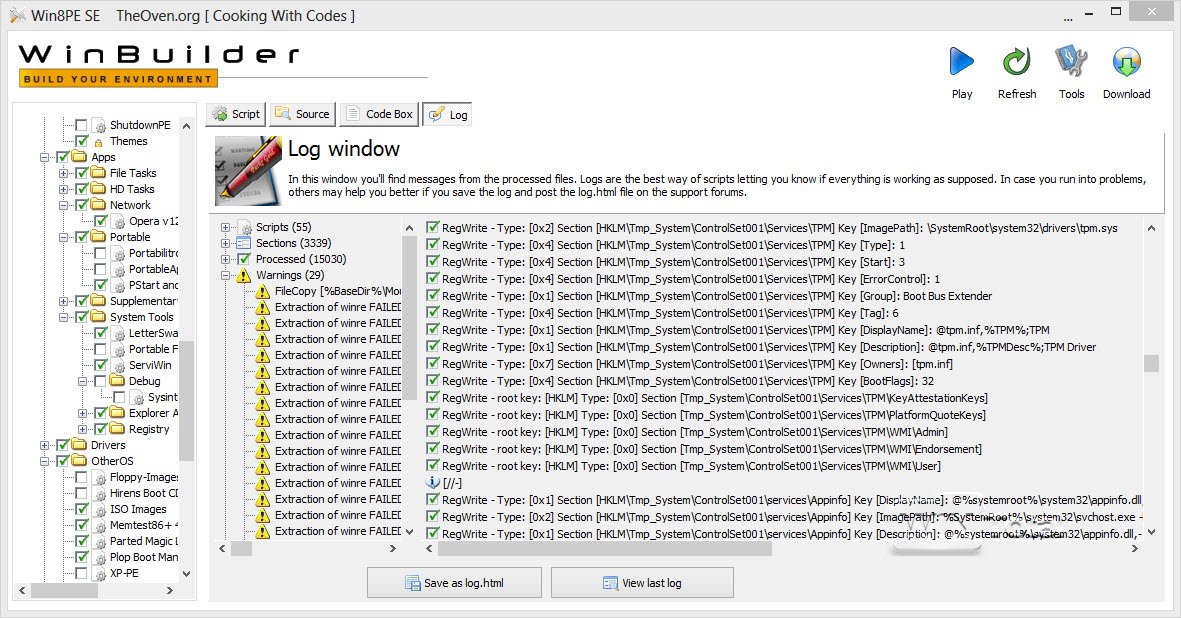Image resolution: width=1181 pixels, height=618 pixels.
Task: Select the RegWrite Boot Bus Extender row
Action: (x=709, y=296)
